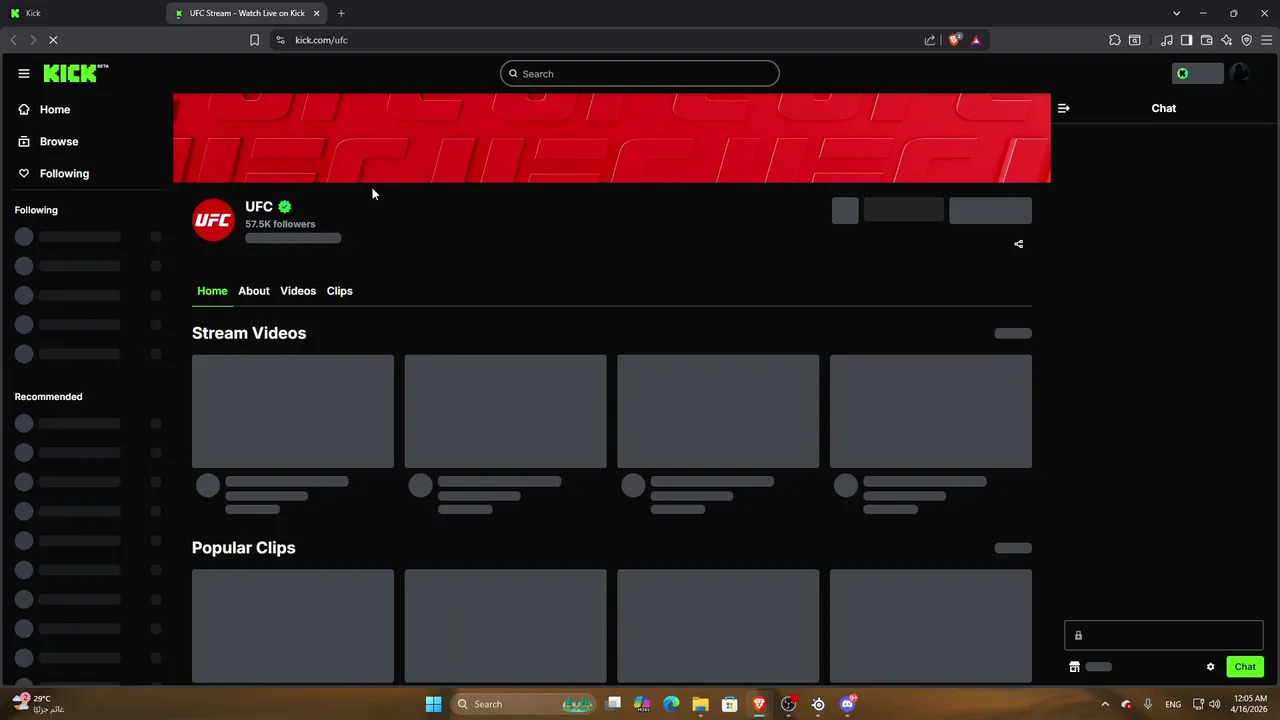Click the KICK logo
The image size is (1280, 720).
point(76,73)
